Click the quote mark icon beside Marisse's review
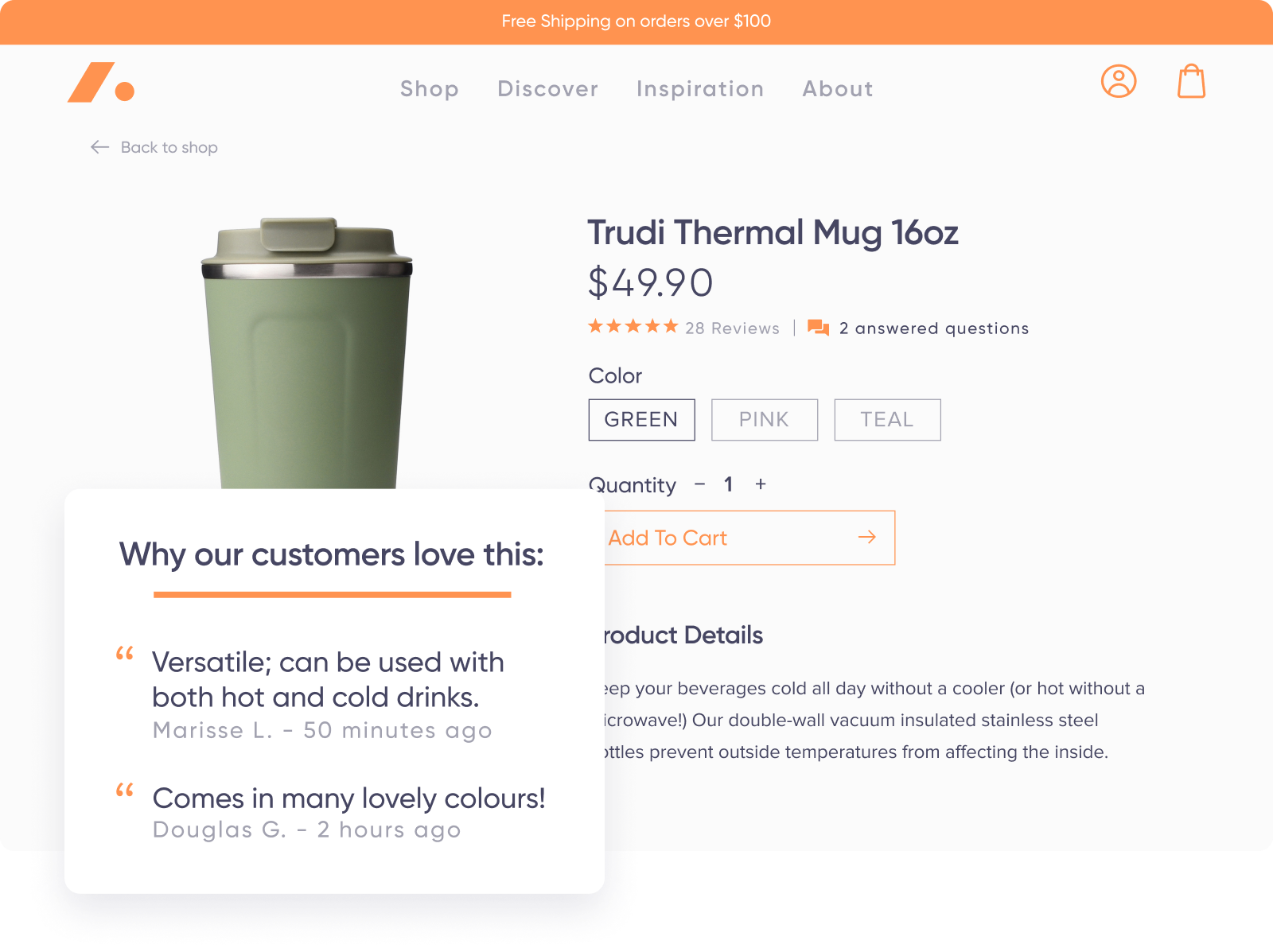 [125, 654]
